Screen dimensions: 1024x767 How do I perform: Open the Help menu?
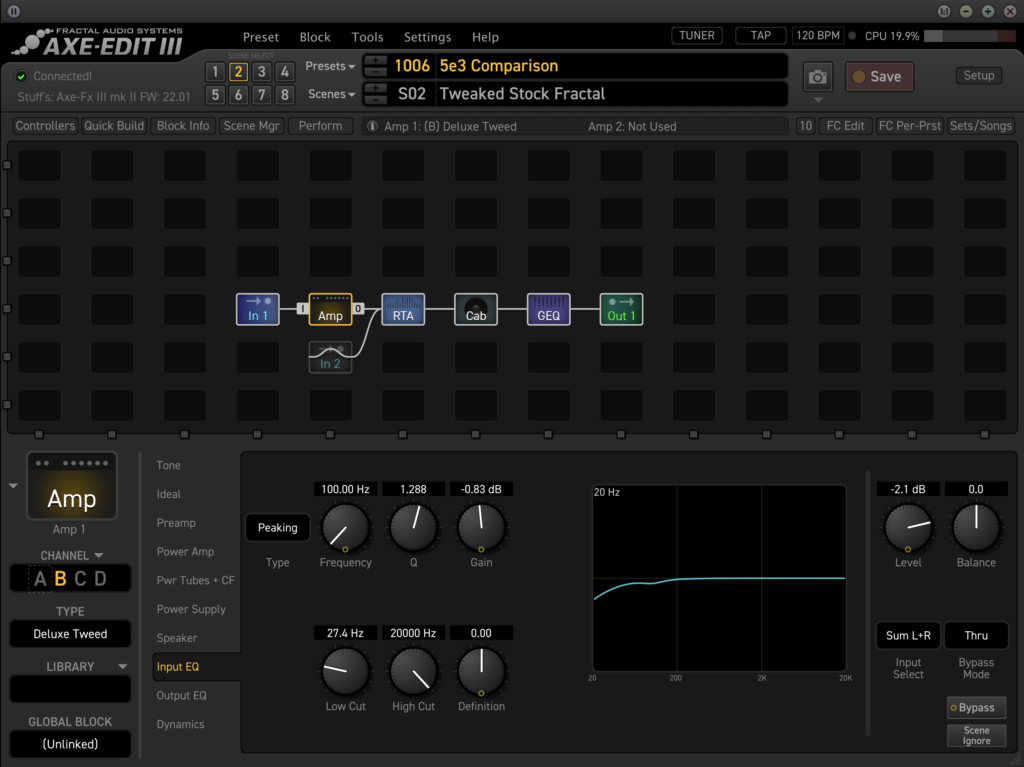[485, 37]
